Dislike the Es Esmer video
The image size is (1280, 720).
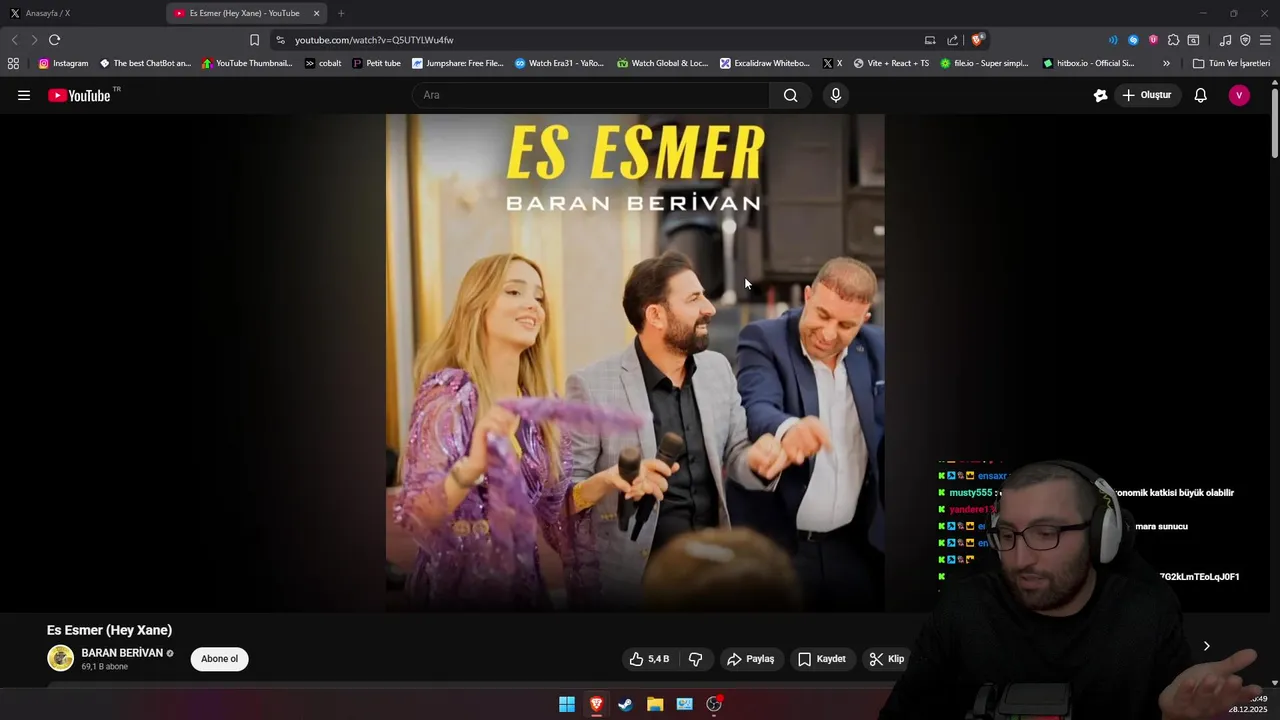(695, 659)
